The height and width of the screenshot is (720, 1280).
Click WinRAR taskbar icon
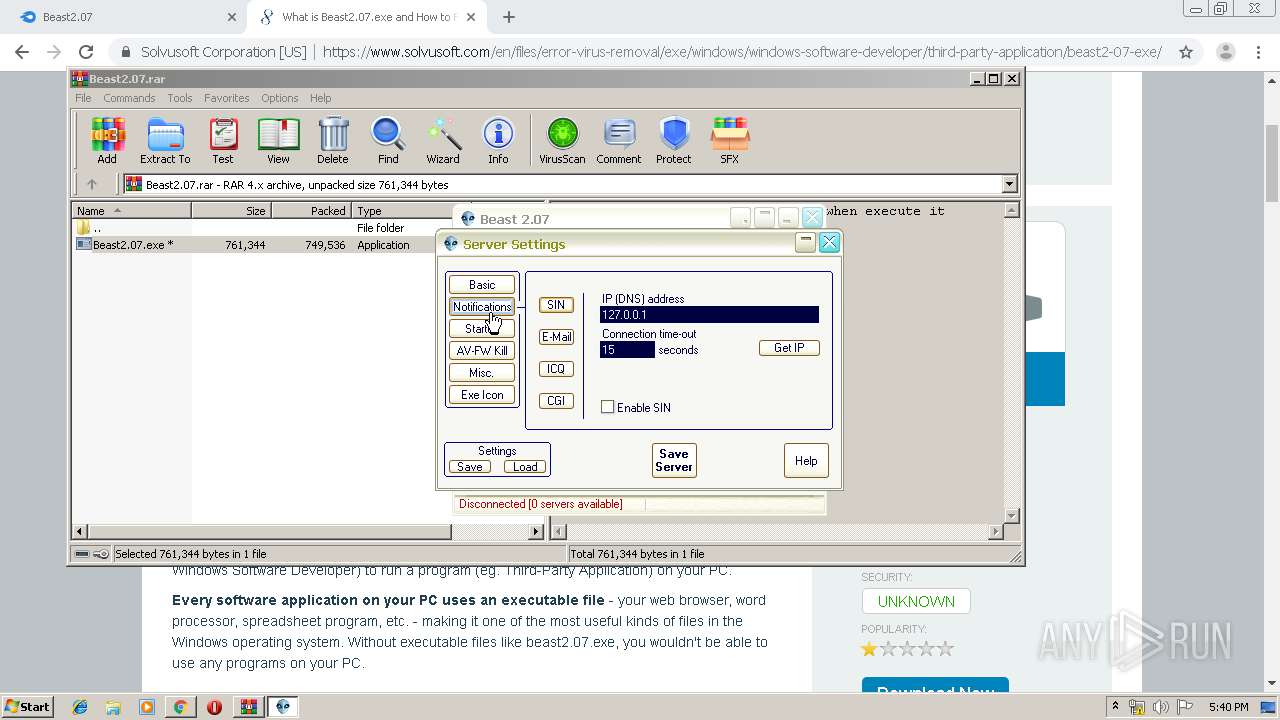(x=248, y=707)
